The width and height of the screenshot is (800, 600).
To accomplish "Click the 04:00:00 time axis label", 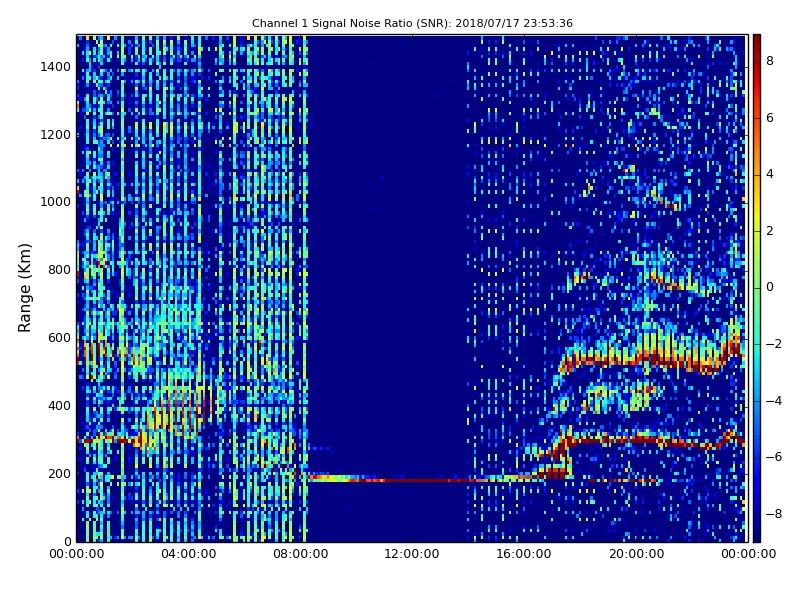I will [188, 554].
